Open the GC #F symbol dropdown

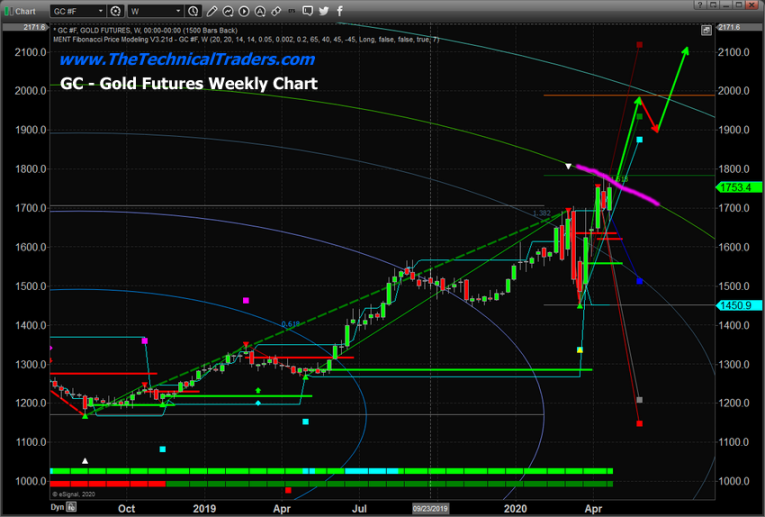click(78, 11)
